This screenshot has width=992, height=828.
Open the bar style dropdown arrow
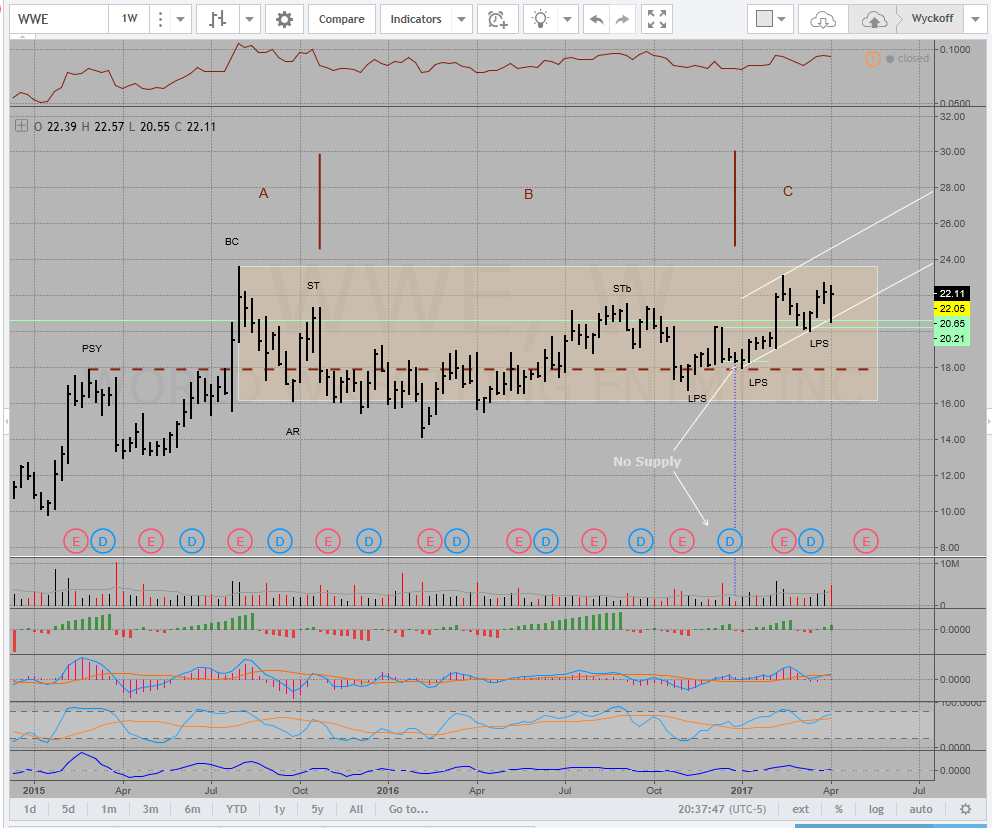pyautogui.click(x=249, y=19)
